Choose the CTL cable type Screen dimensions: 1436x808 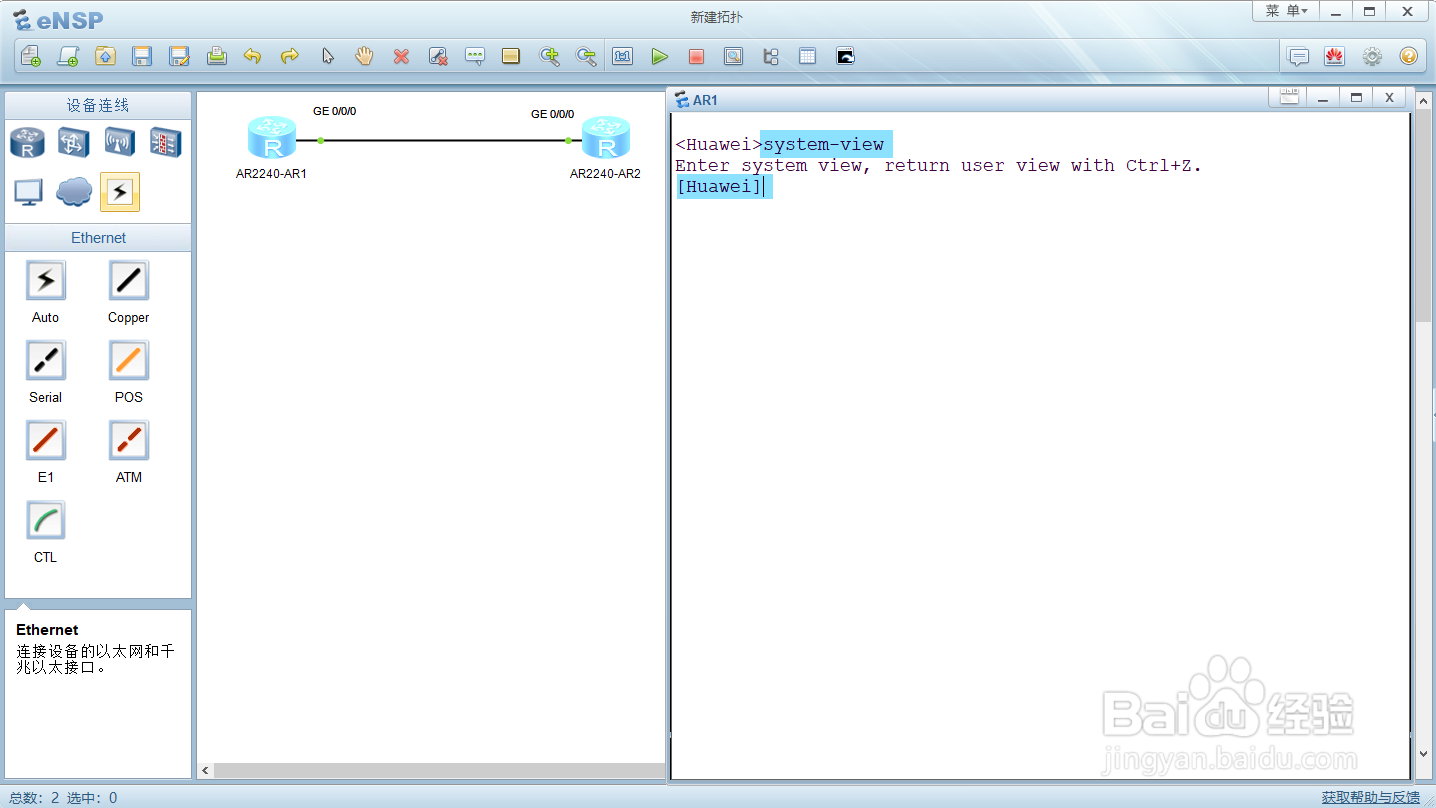pos(45,521)
